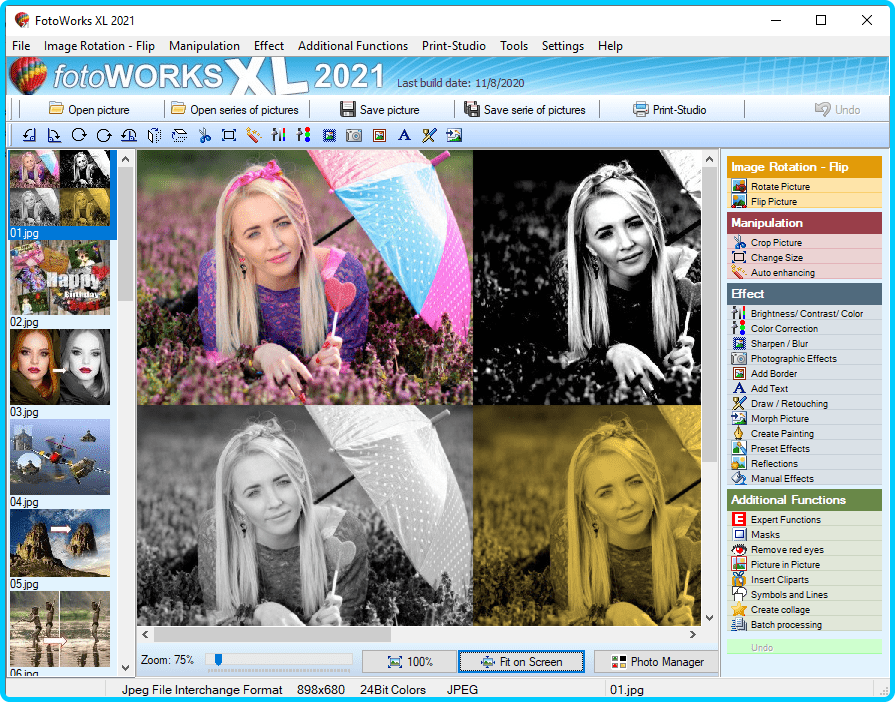
Task: Click the camera icon in the toolbar
Action: 354,135
